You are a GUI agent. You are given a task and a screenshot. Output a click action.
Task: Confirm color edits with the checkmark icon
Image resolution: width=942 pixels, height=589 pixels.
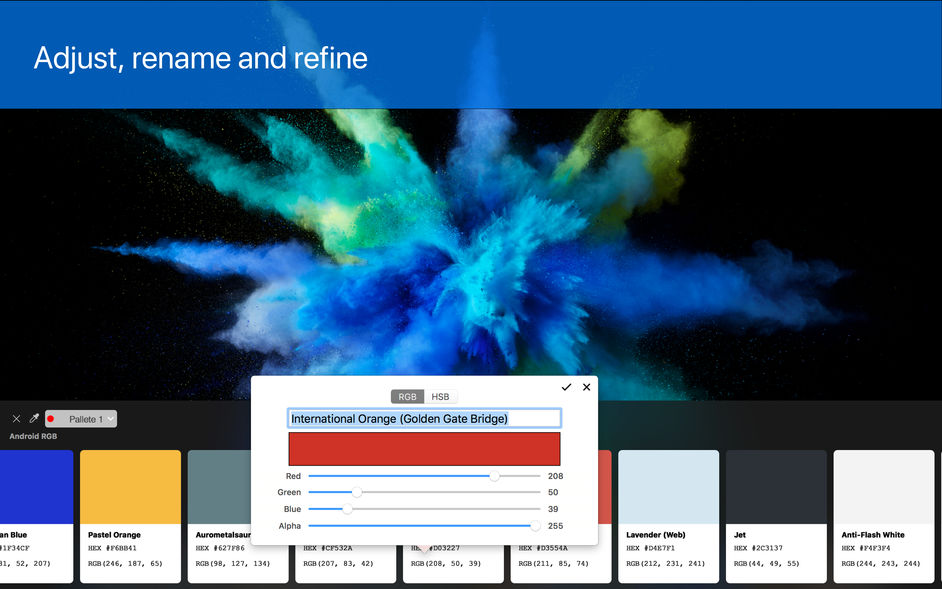(x=566, y=387)
